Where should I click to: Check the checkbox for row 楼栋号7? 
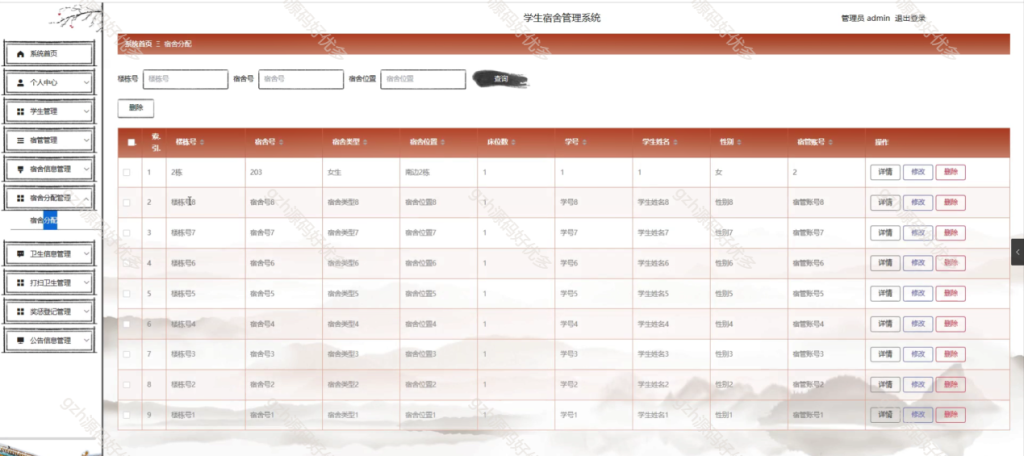click(x=127, y=233)
